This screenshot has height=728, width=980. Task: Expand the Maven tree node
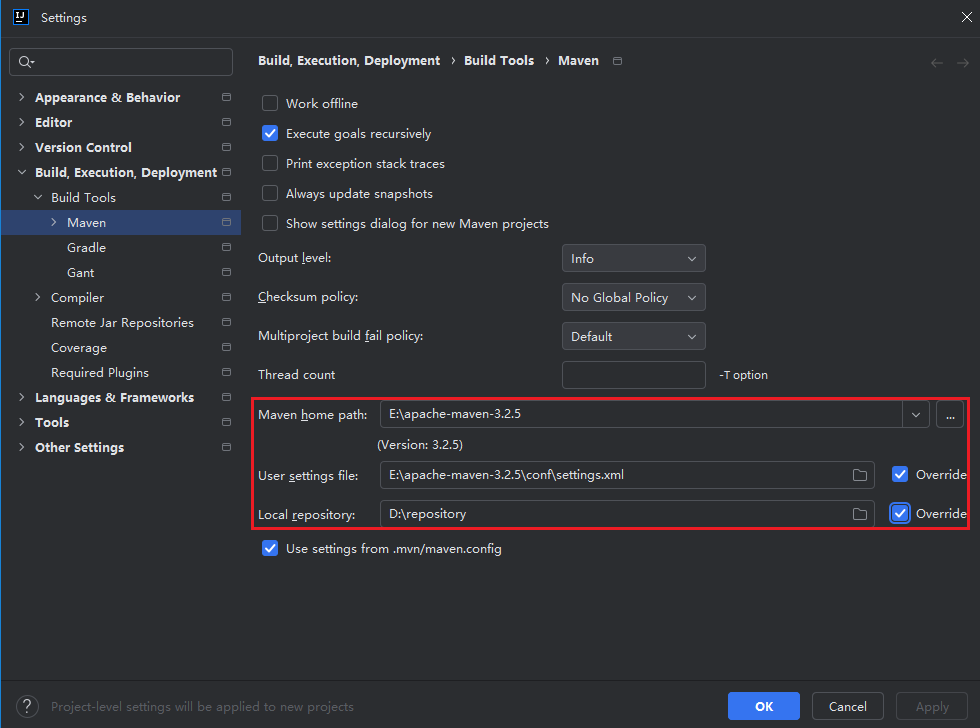pyautogui.click(x=54, y=222)
